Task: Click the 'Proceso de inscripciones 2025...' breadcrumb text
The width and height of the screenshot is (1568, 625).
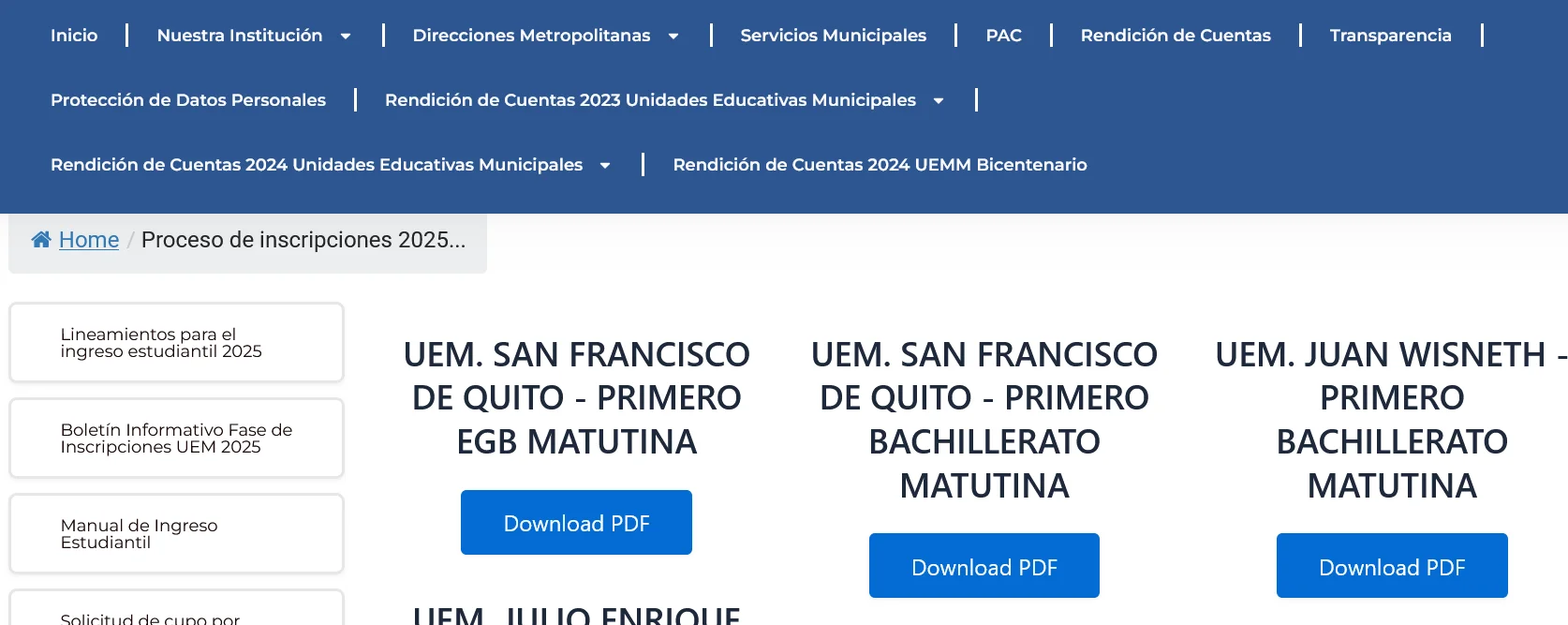Action: pos(303,240)
